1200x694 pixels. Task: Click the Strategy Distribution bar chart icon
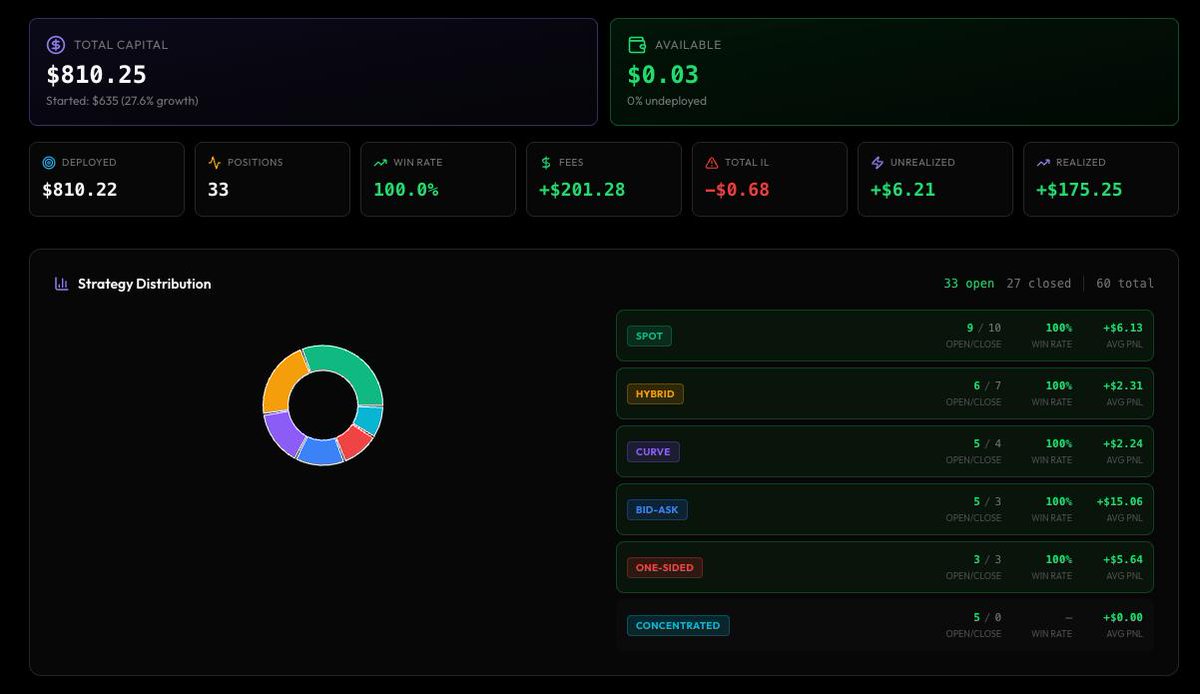61,284
